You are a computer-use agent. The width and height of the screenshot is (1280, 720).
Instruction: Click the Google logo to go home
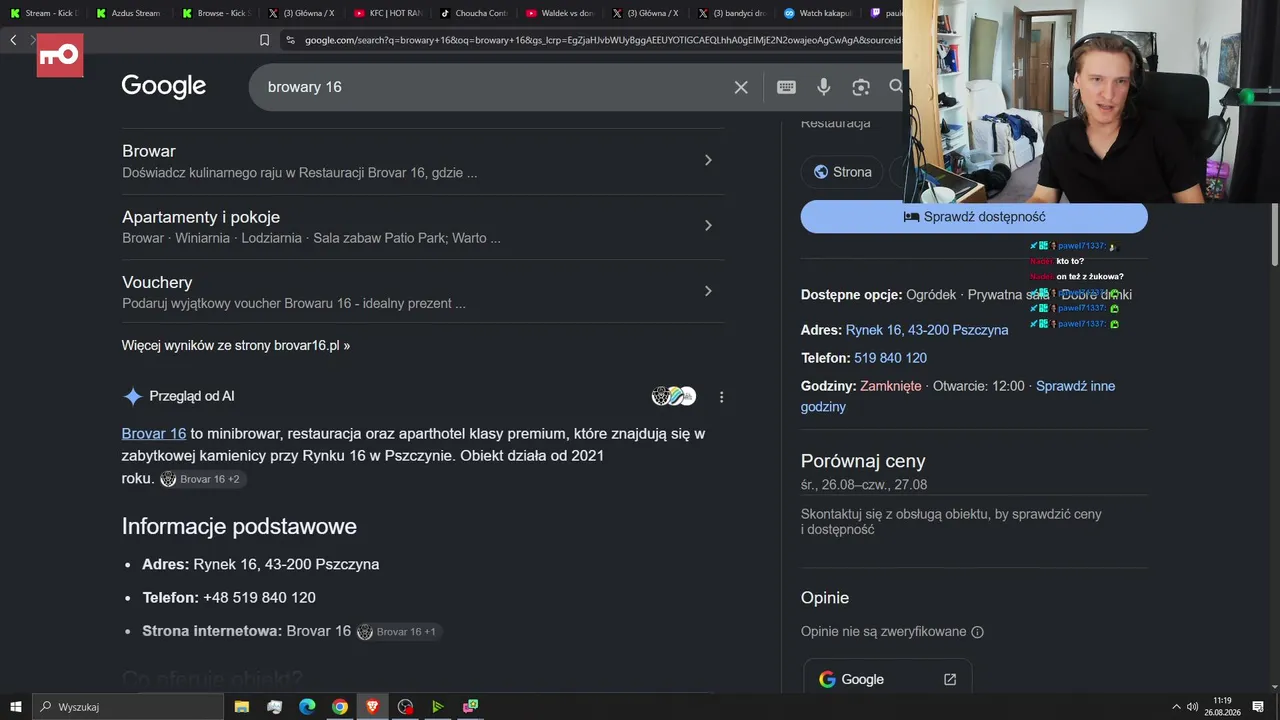click(164, 87)
